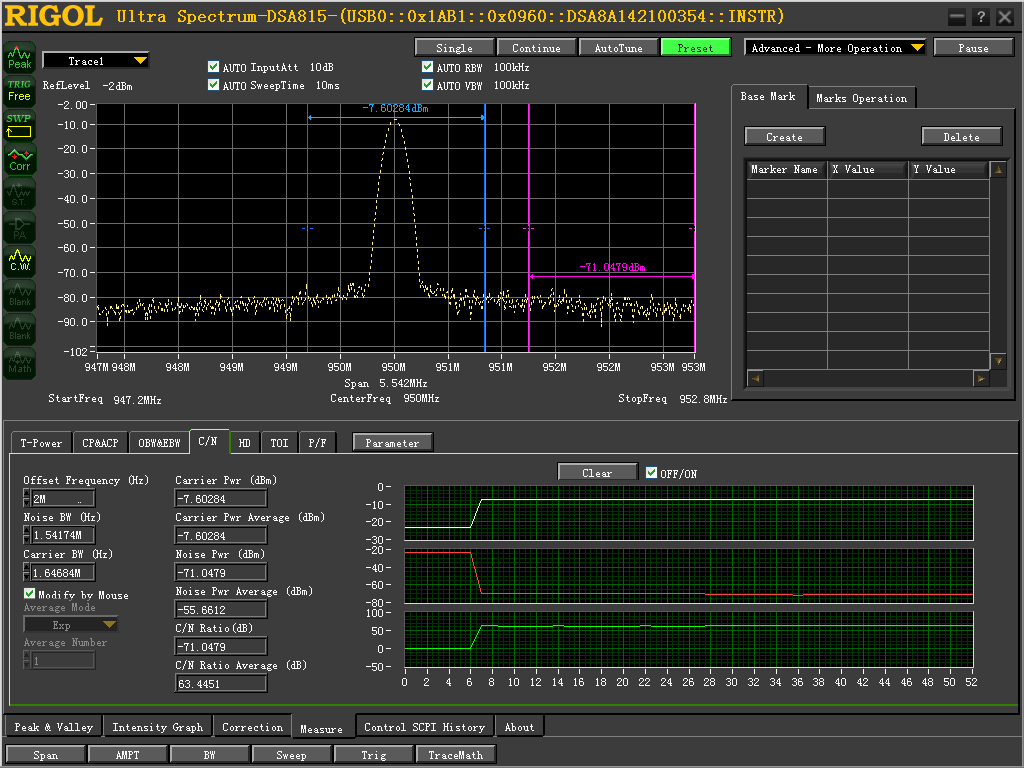Open the Intensity Graph tab
This screenshot has width=1024, height=768.
click(x=157, y=727)
